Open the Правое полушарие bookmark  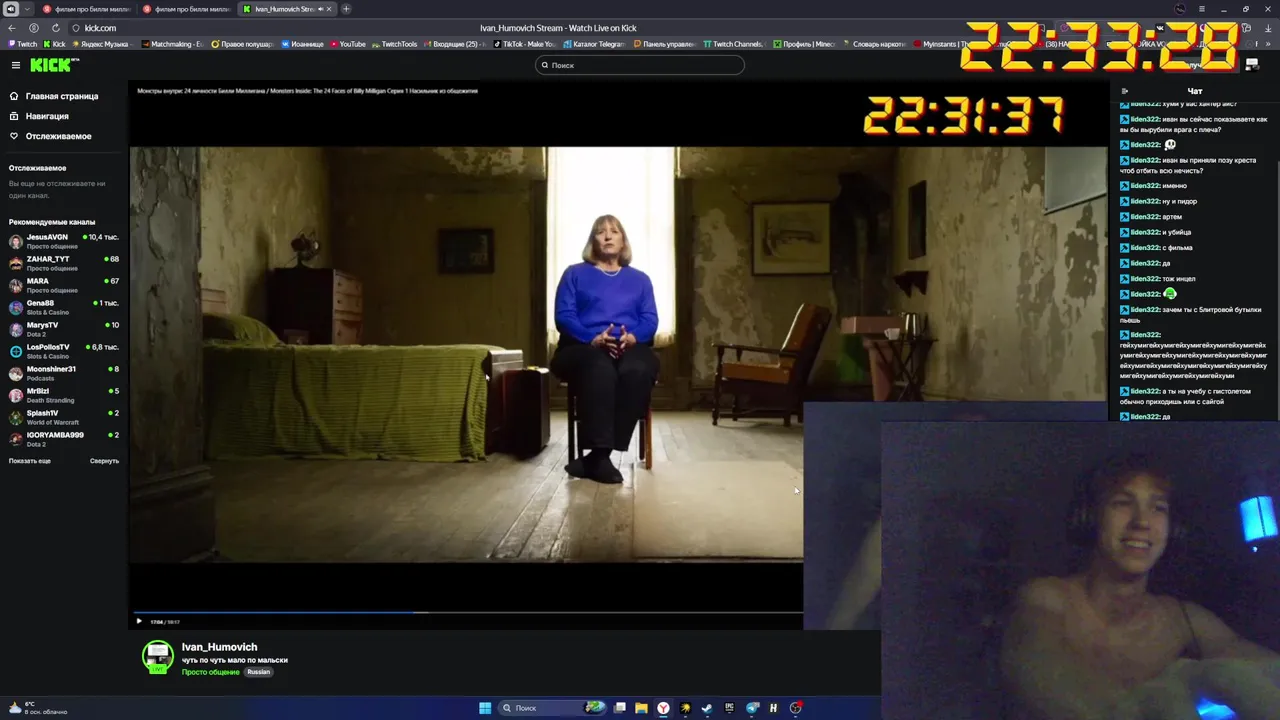coord(241,44)
